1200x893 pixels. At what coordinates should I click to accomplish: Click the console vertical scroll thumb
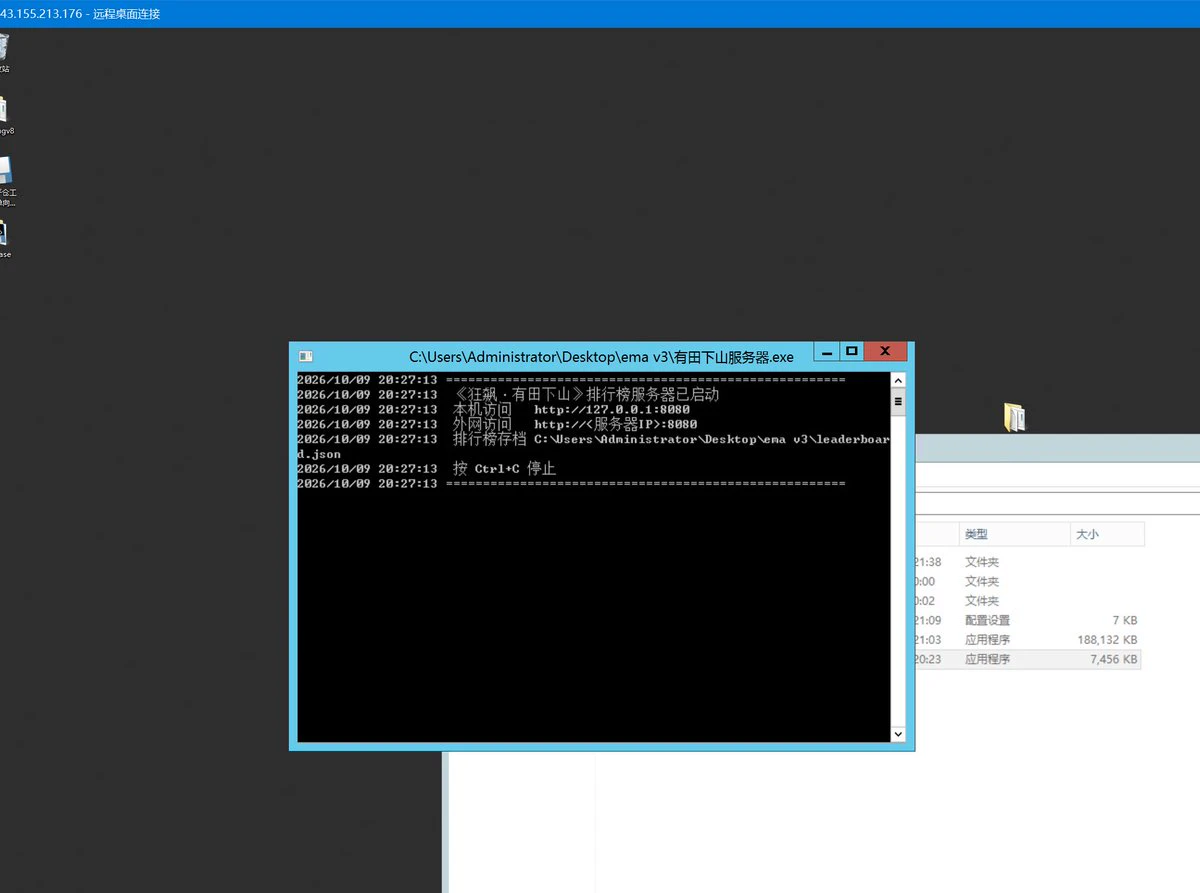point(898,402)
